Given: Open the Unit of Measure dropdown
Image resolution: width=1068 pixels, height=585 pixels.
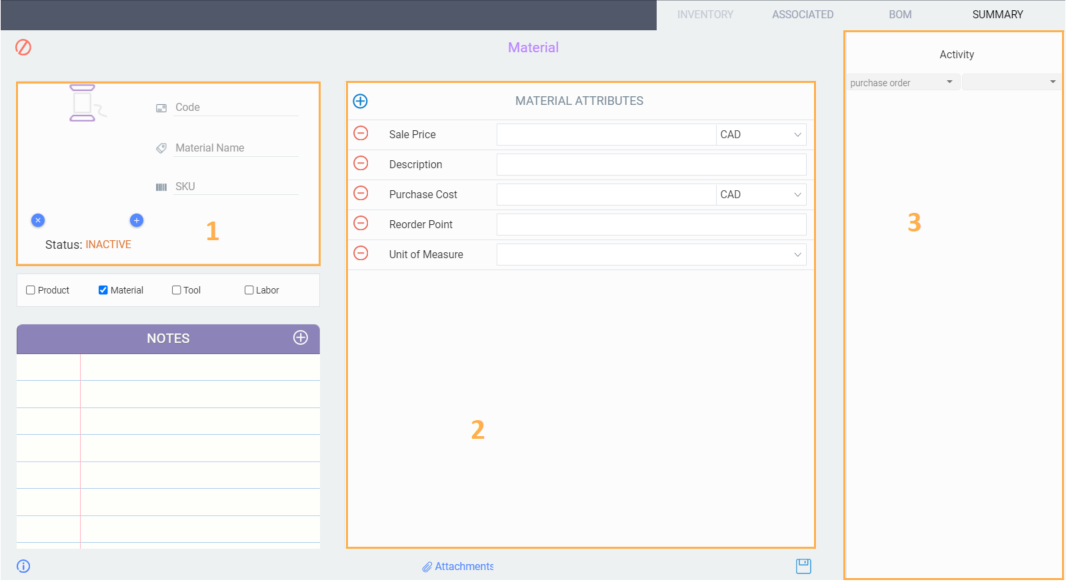Looking at the screenshot, I should (x=652, y=255).
